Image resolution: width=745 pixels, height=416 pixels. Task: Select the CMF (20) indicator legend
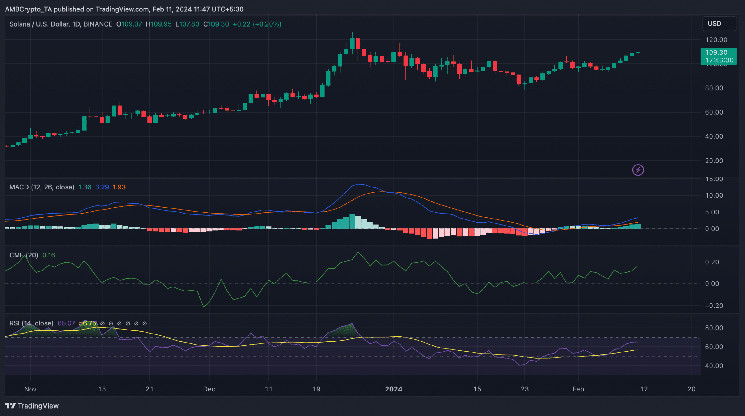point(24,255)
